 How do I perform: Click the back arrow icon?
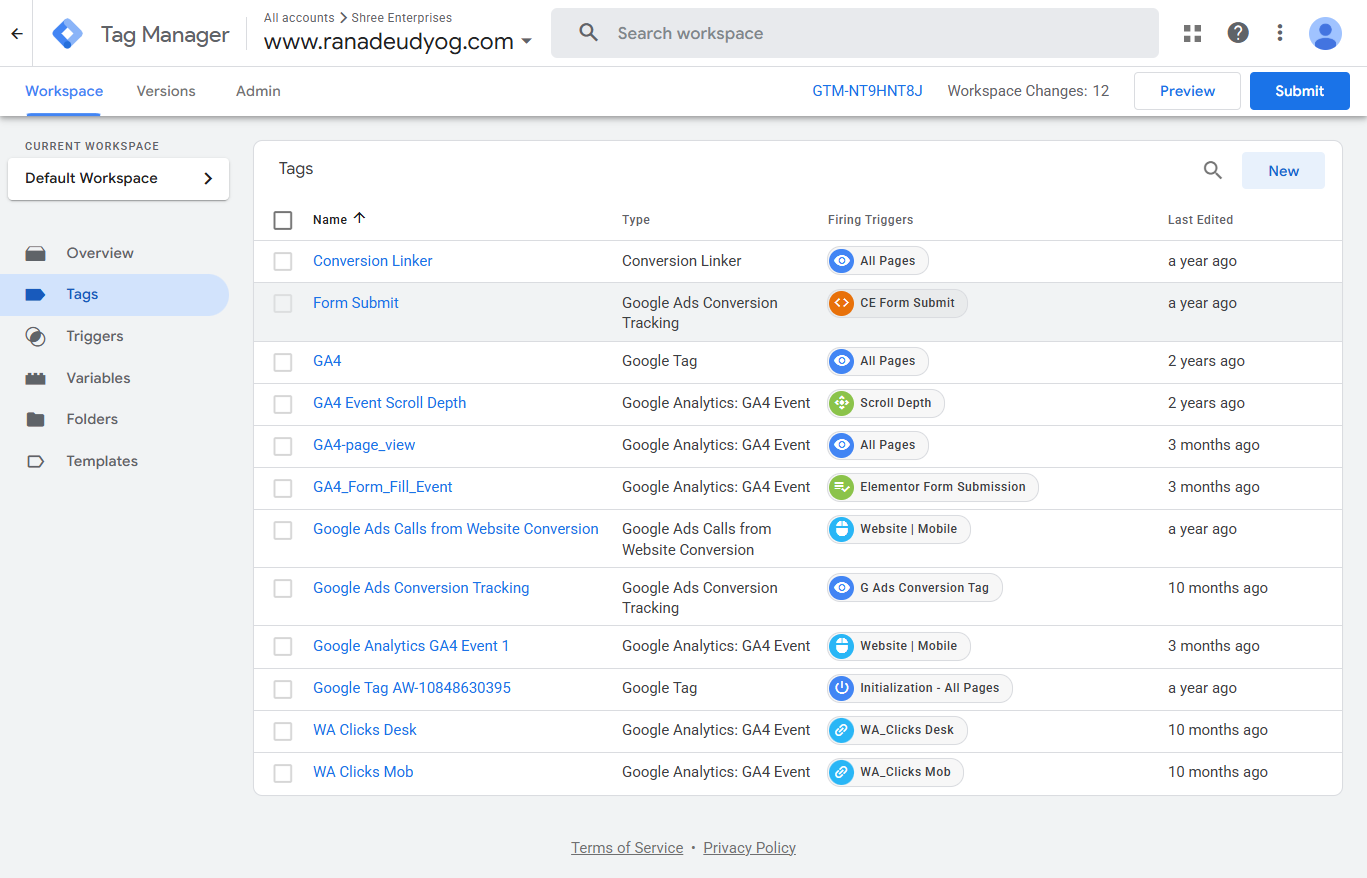(16, 33)
